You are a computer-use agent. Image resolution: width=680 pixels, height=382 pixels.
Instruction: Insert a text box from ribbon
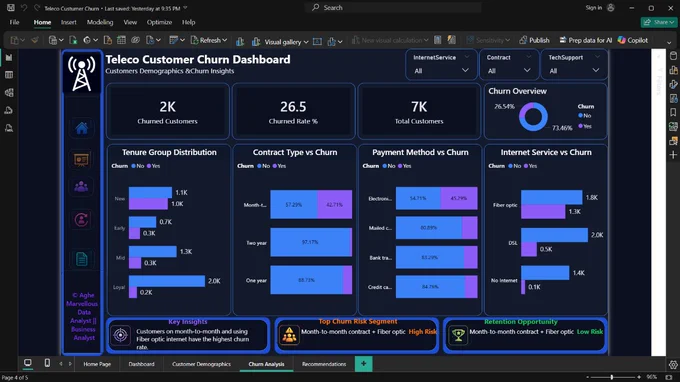[317, 41]
